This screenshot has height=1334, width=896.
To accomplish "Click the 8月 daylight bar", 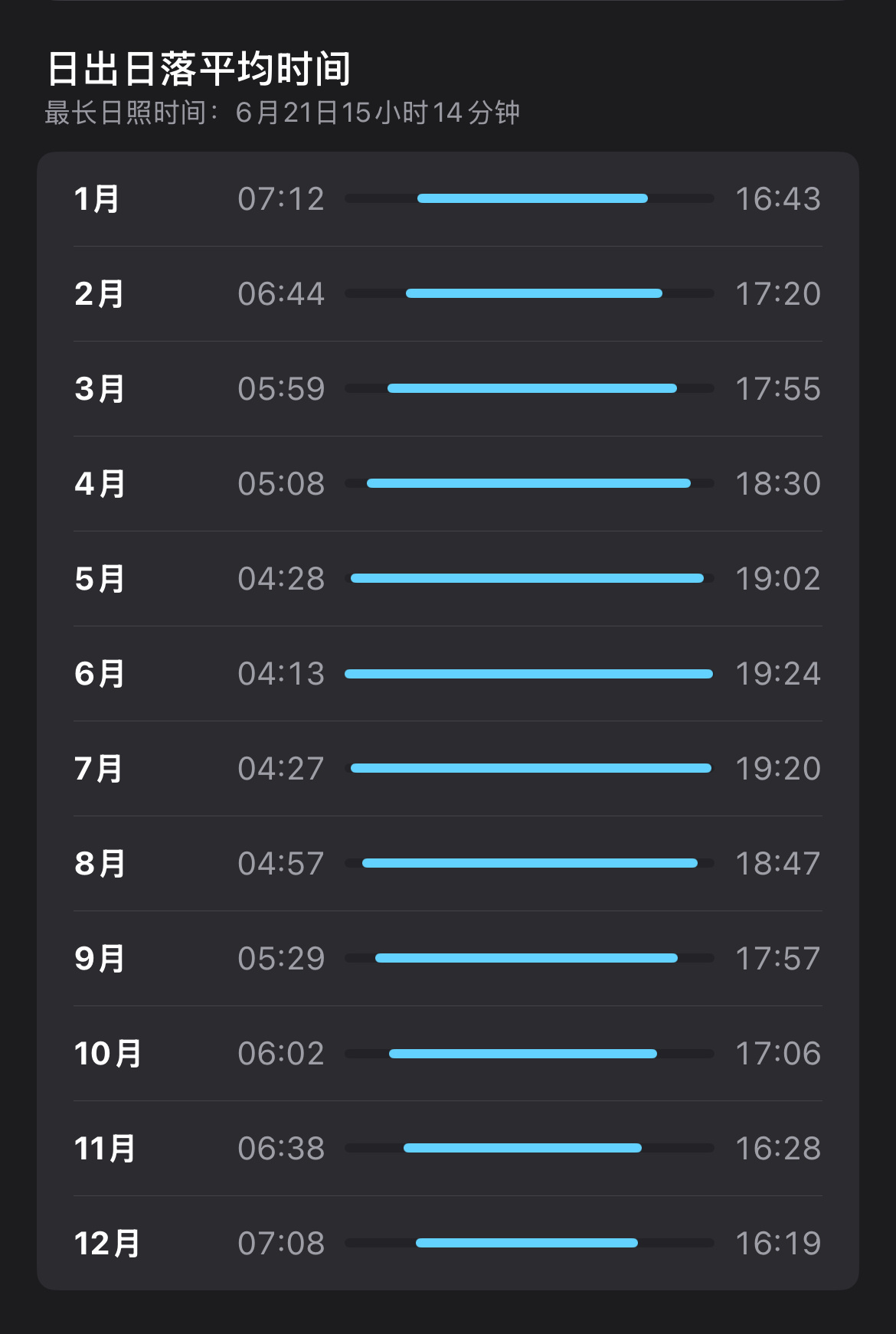I will tap(529, 863).
